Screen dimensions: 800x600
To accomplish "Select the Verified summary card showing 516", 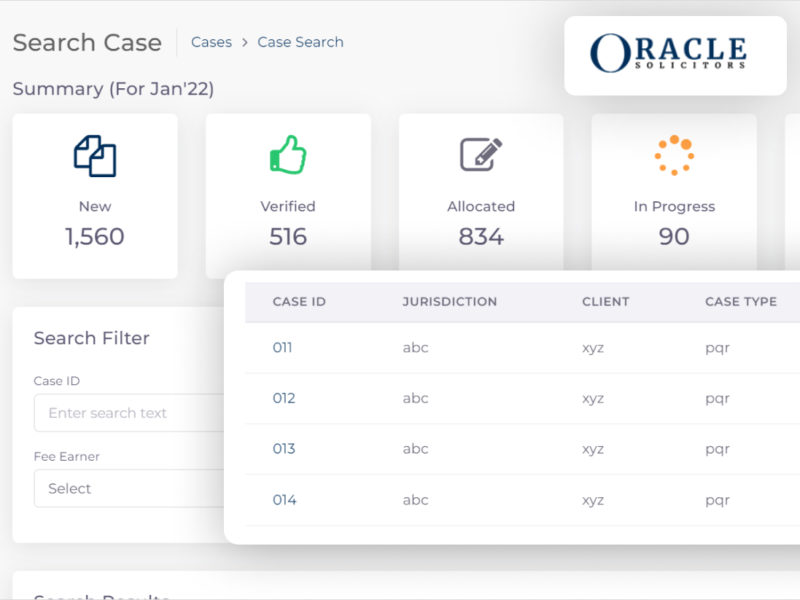I will (x=288, y=196).
